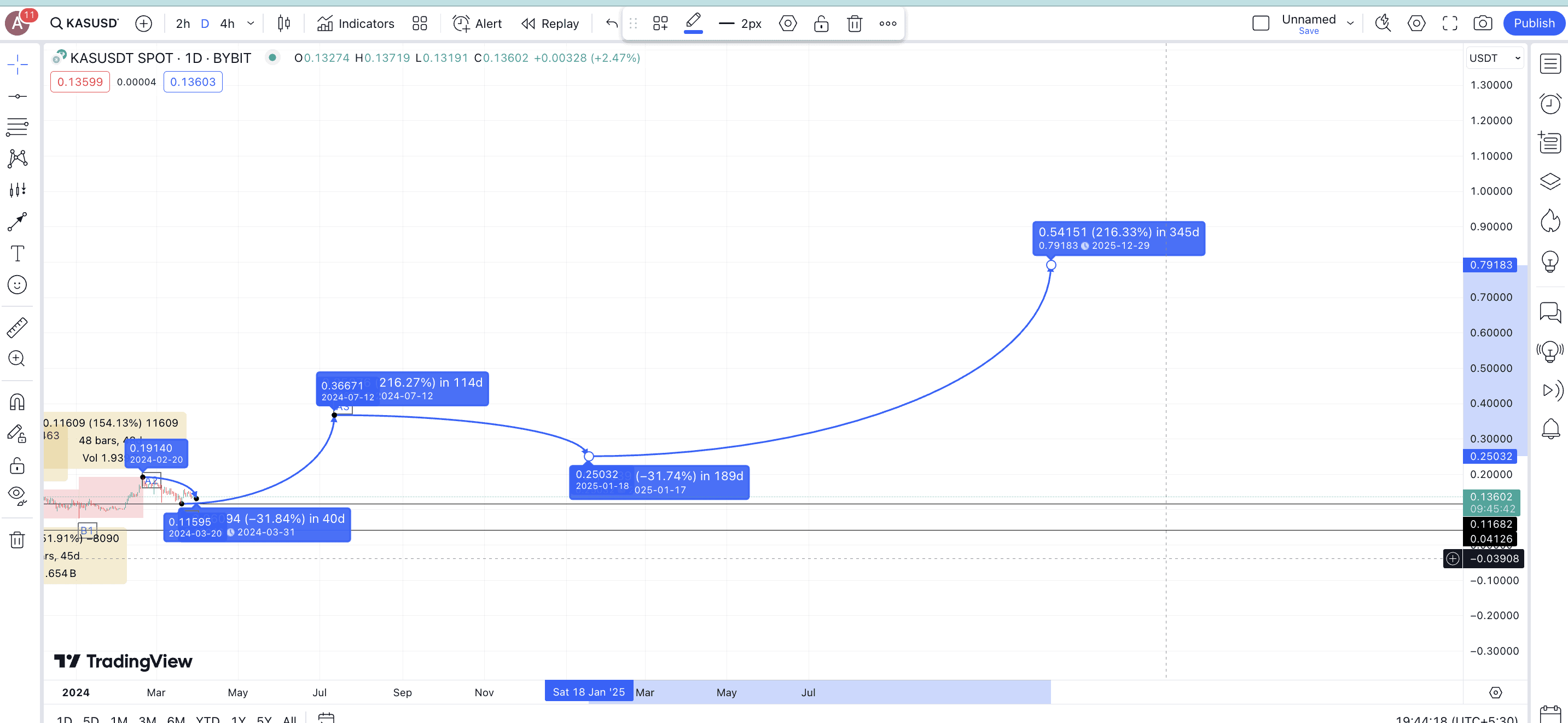Viewport: 1568px width, 723px height.
Task: Open the candlestick chart style selector
Action: [x=283, y=24]
